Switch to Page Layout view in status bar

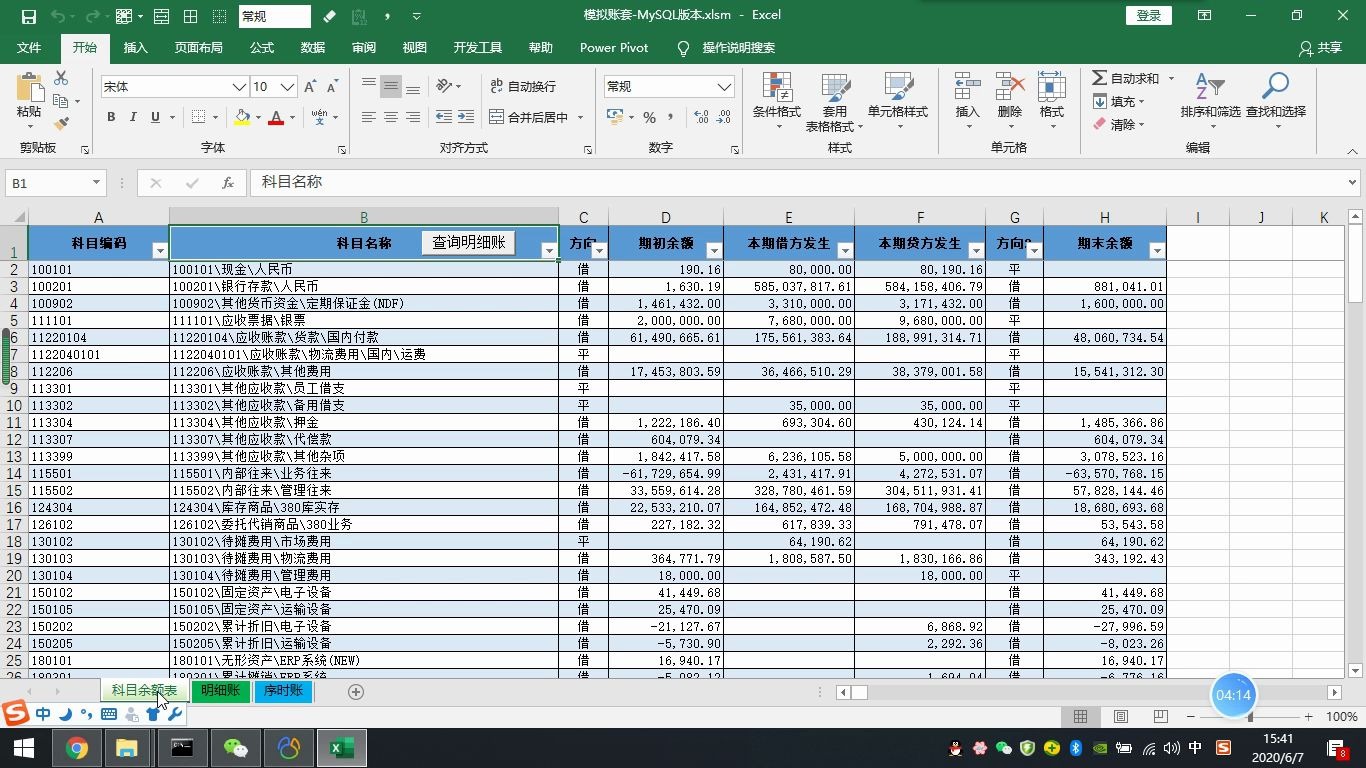click(1121, 717)
